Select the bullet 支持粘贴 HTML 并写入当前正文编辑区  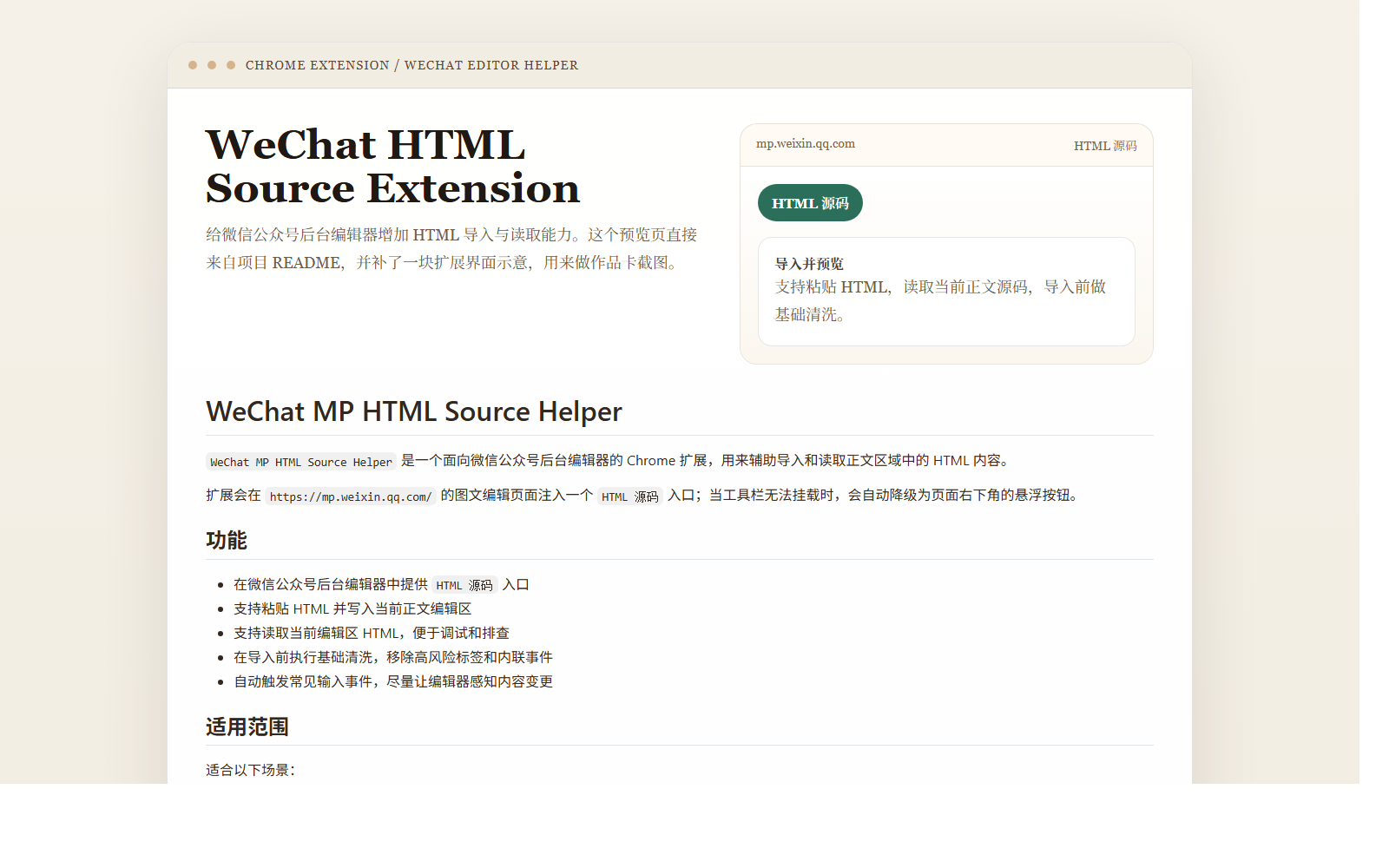point(352,609)
